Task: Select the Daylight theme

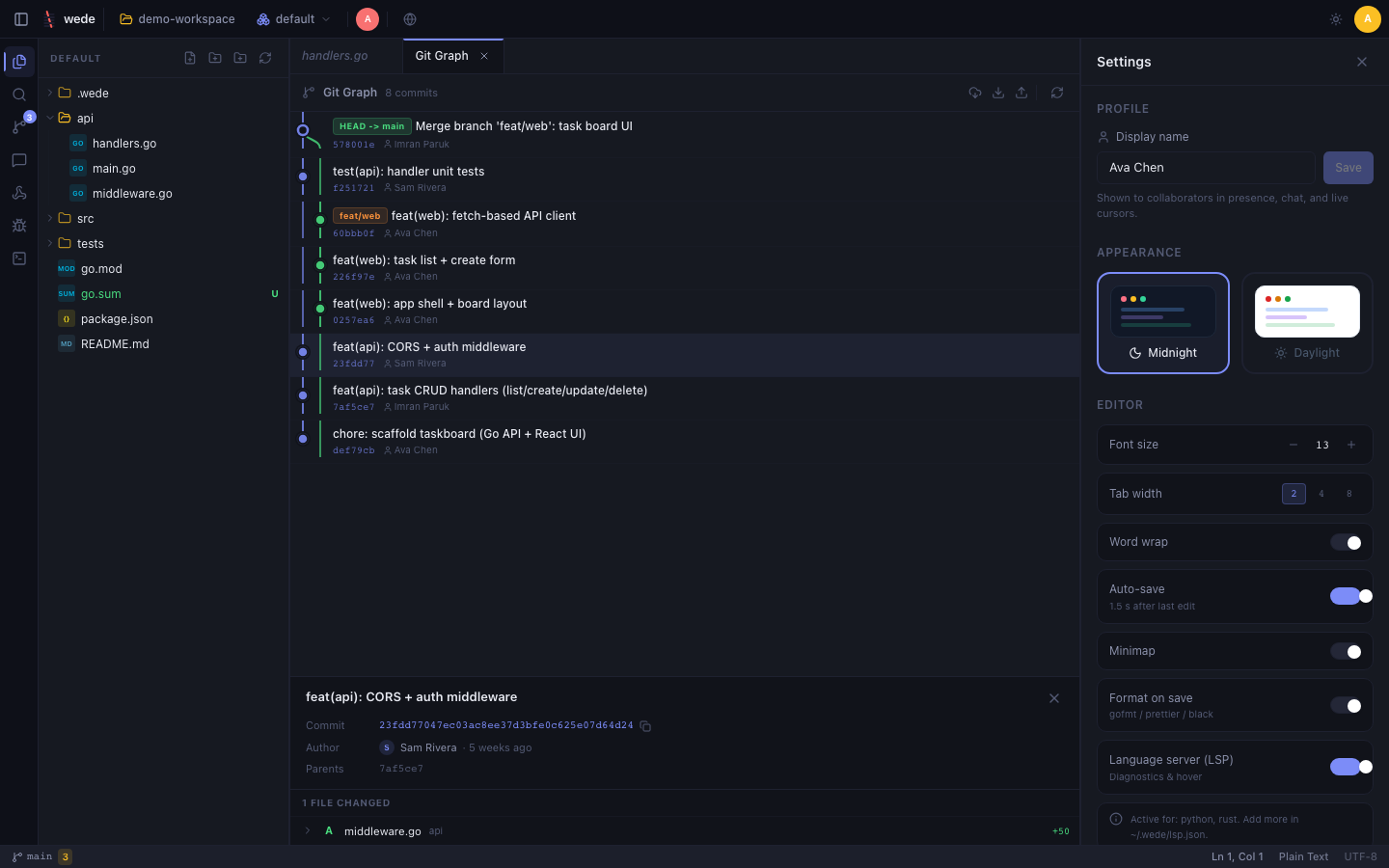Action: point(1307,323)
